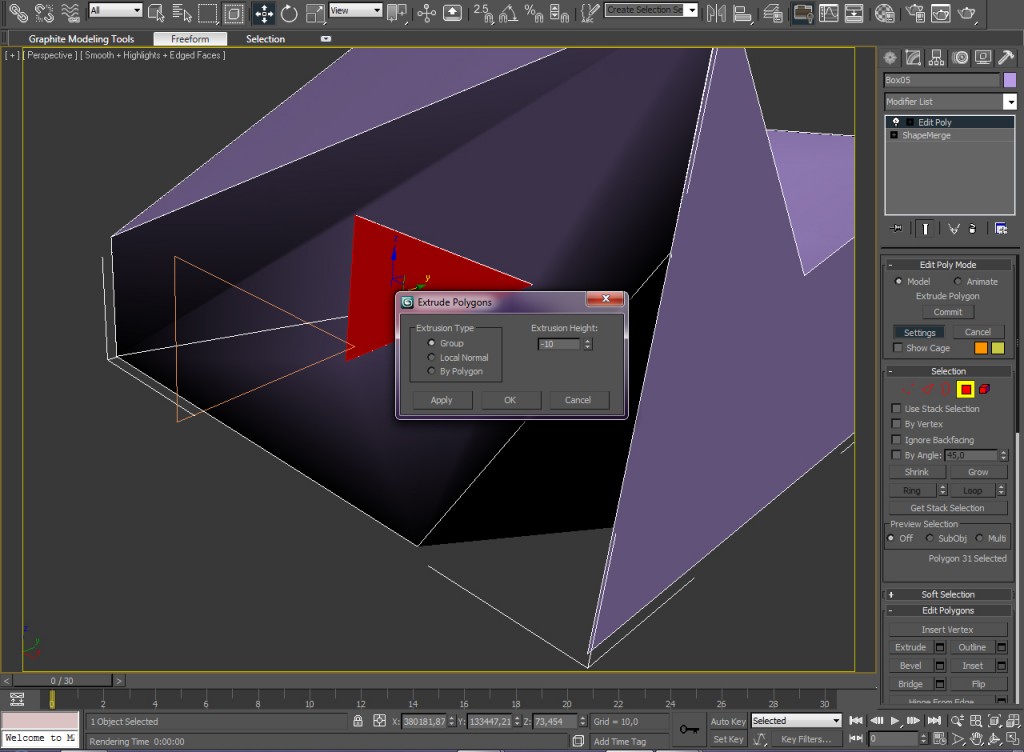Click the Grow selection button

978,472
